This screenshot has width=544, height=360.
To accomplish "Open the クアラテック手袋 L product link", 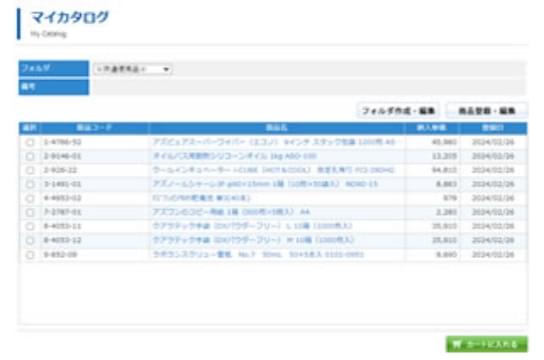I will tap(252, 226).
